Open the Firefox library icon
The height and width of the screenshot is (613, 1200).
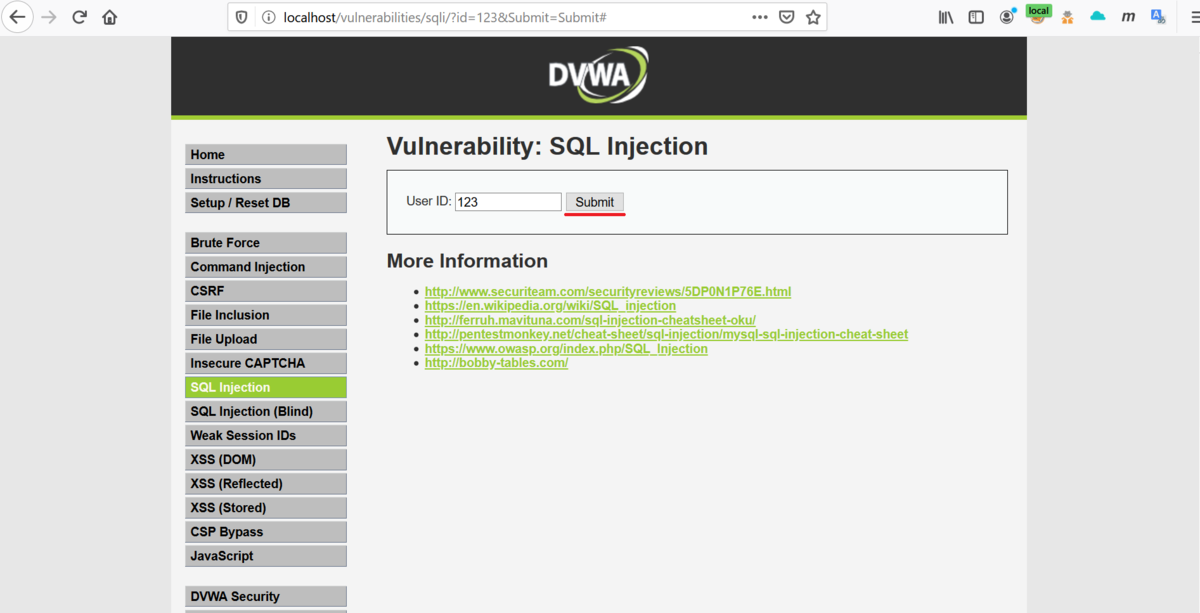pos(946,17)
